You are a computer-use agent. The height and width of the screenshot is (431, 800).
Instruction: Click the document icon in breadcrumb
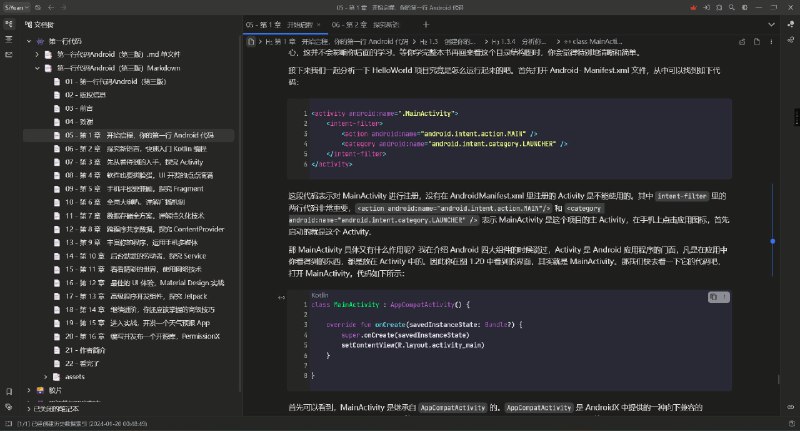[251, 42]
